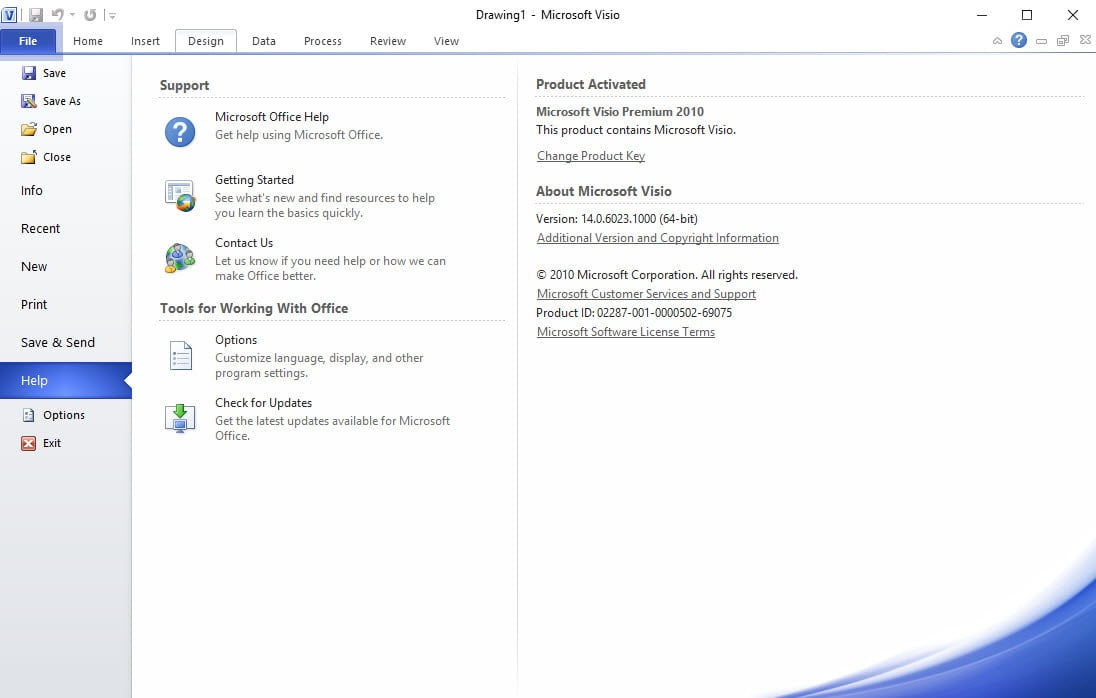Switch to the Insert tab
Screen dimensions: 1096x698
(x=145, y=41)
